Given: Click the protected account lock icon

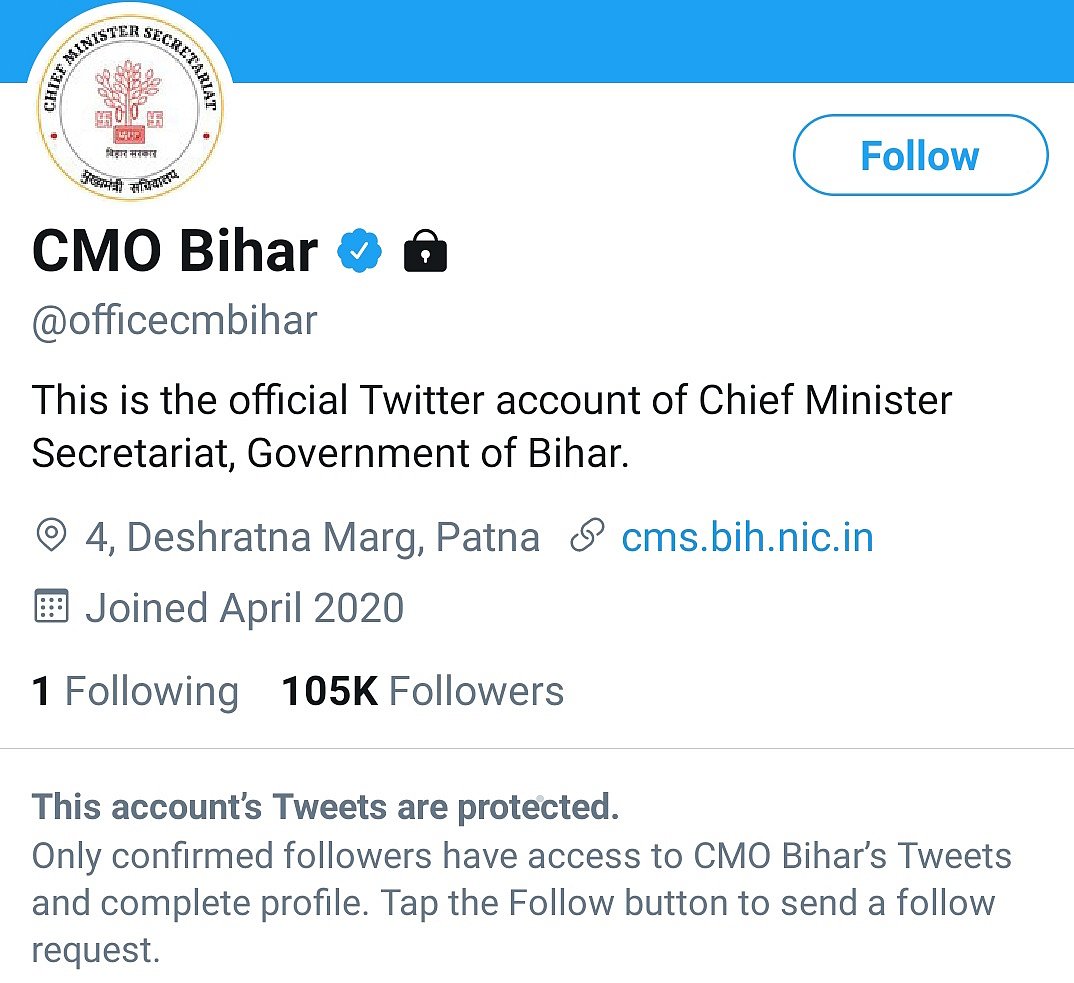Looking at the screenshot, I should tap(425, 252).
